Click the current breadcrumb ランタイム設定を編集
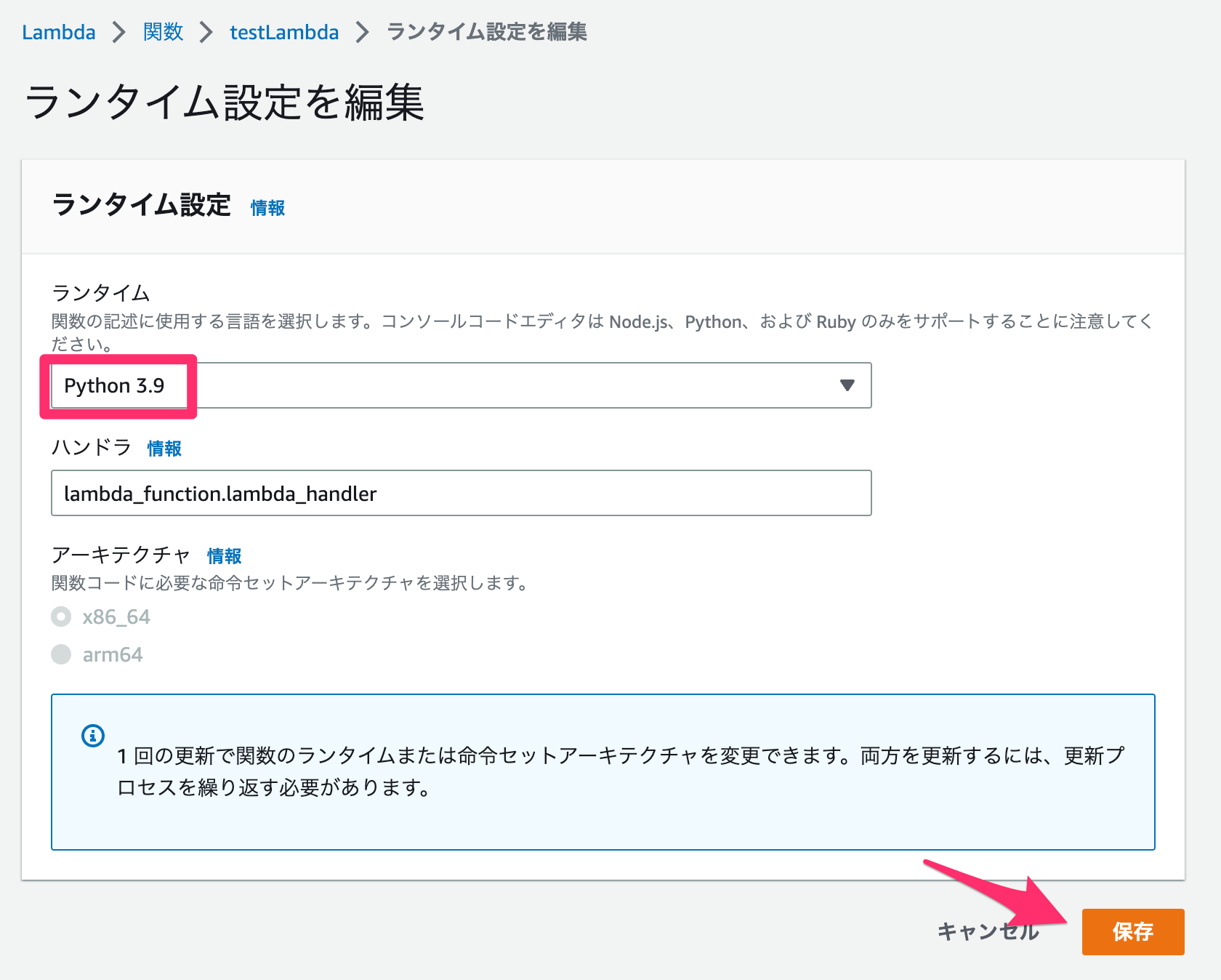 pos(486,33)
